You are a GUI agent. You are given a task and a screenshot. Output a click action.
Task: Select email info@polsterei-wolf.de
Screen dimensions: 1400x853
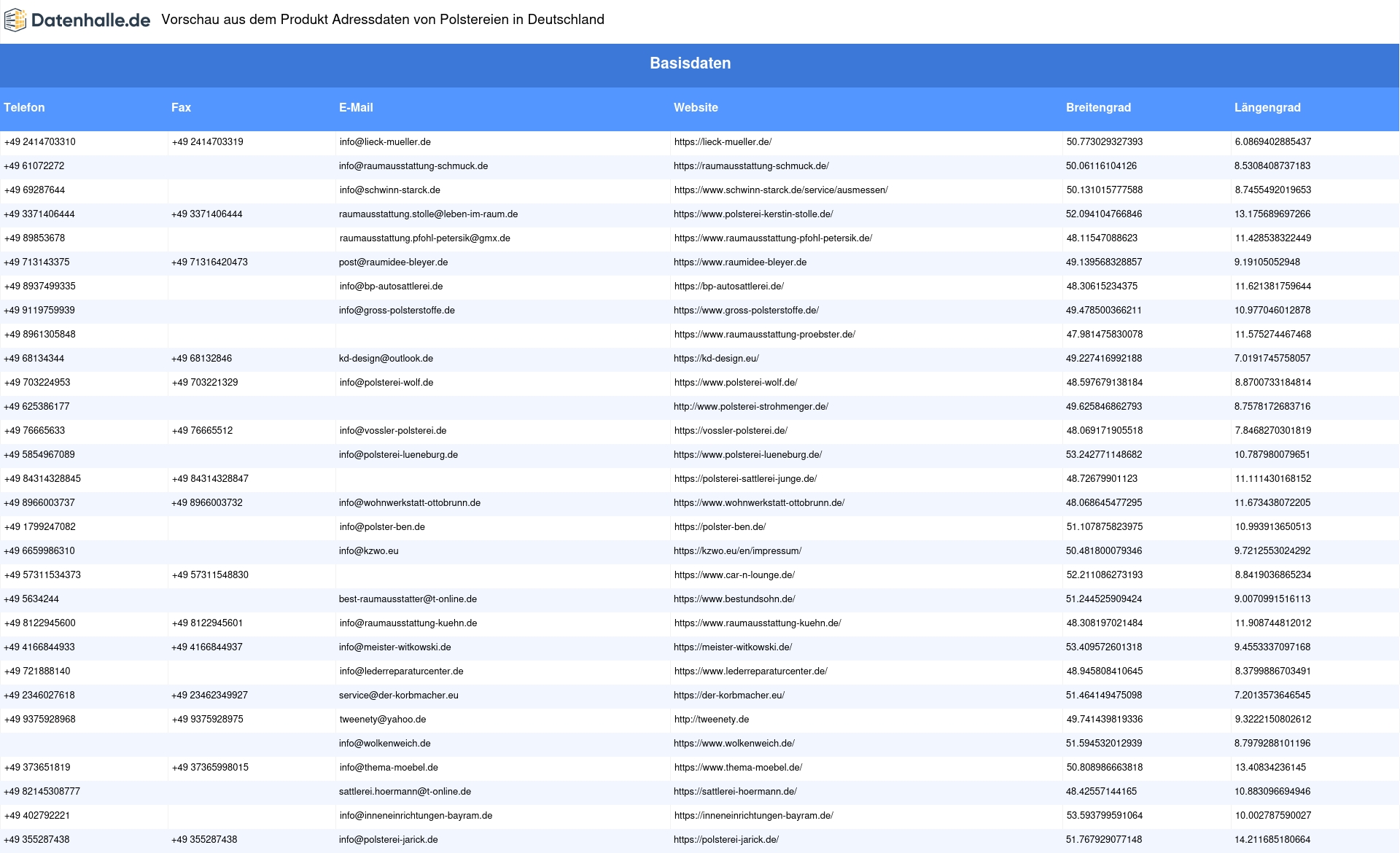tap(386, 383)
